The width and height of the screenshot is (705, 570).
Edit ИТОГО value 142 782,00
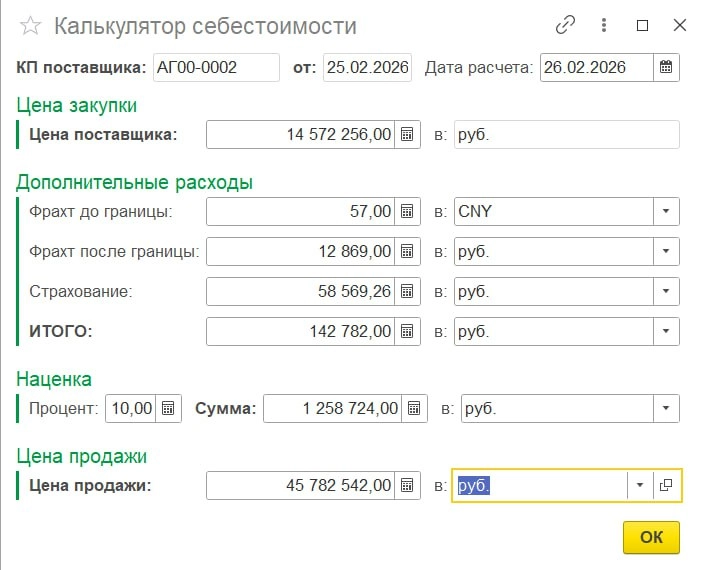click(x=300, y=331)
